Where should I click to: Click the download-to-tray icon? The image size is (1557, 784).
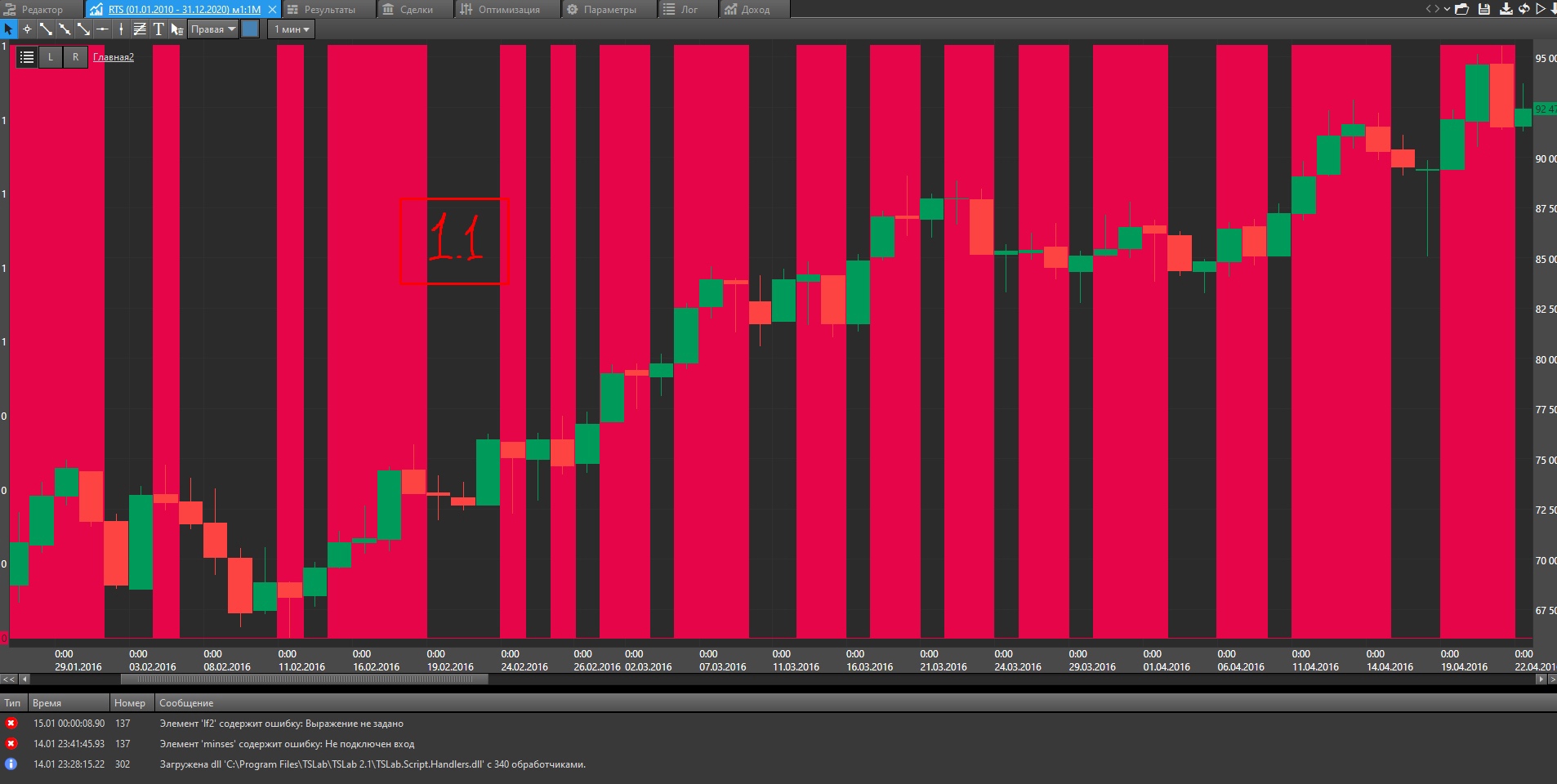pyautogui.click(x=1506, y=9)
